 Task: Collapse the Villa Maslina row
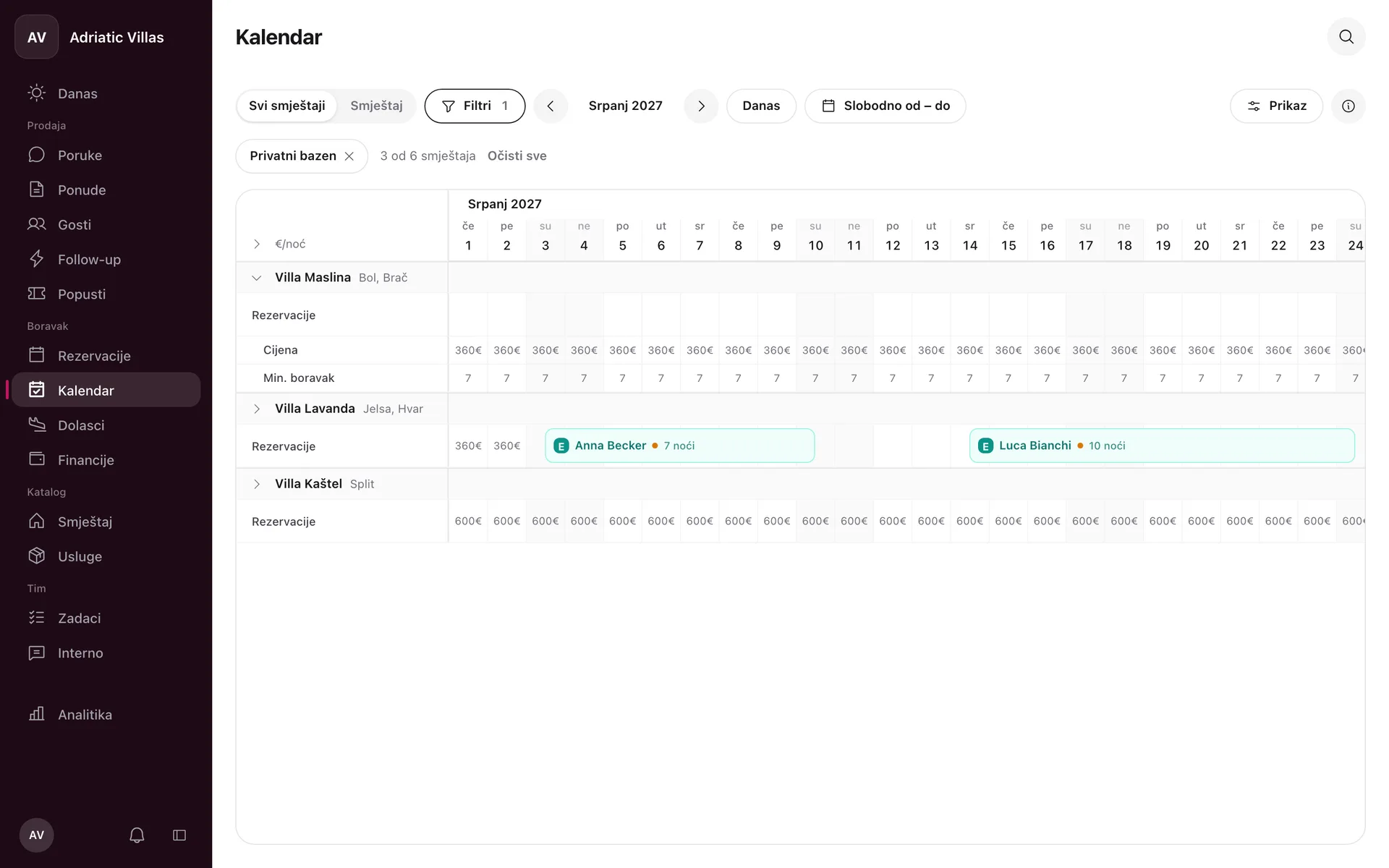coord(257,278)
